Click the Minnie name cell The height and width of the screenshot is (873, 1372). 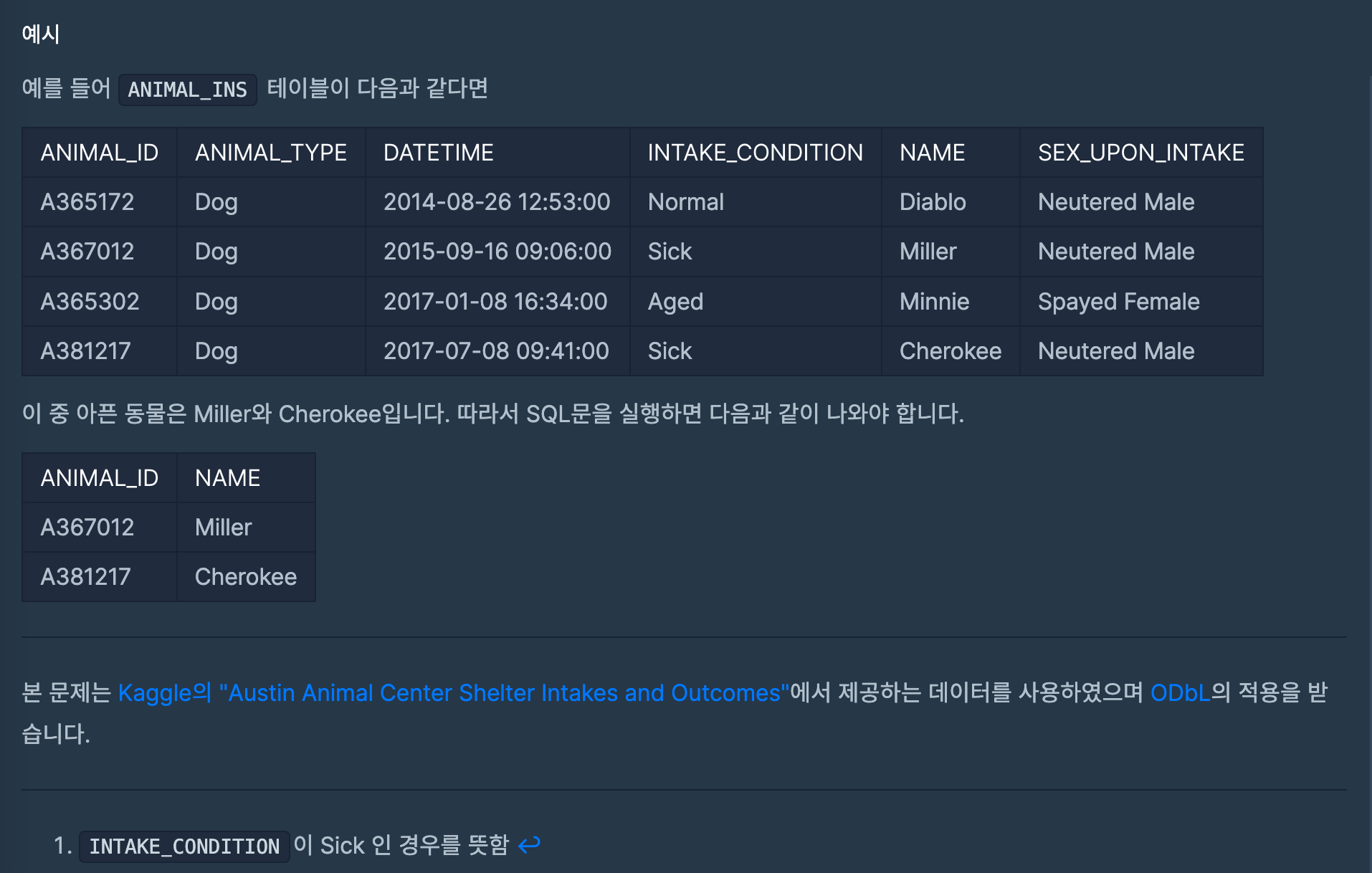(934, 302)
